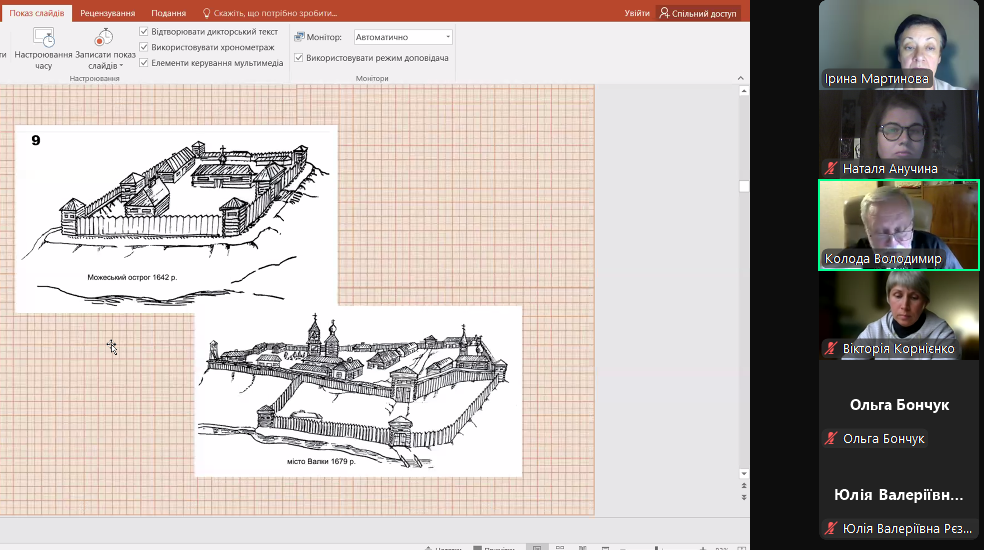Click the Спільний доступ share button
This screenshot has width=984, height=550.
pyautogui.click(x=698, y=13)
